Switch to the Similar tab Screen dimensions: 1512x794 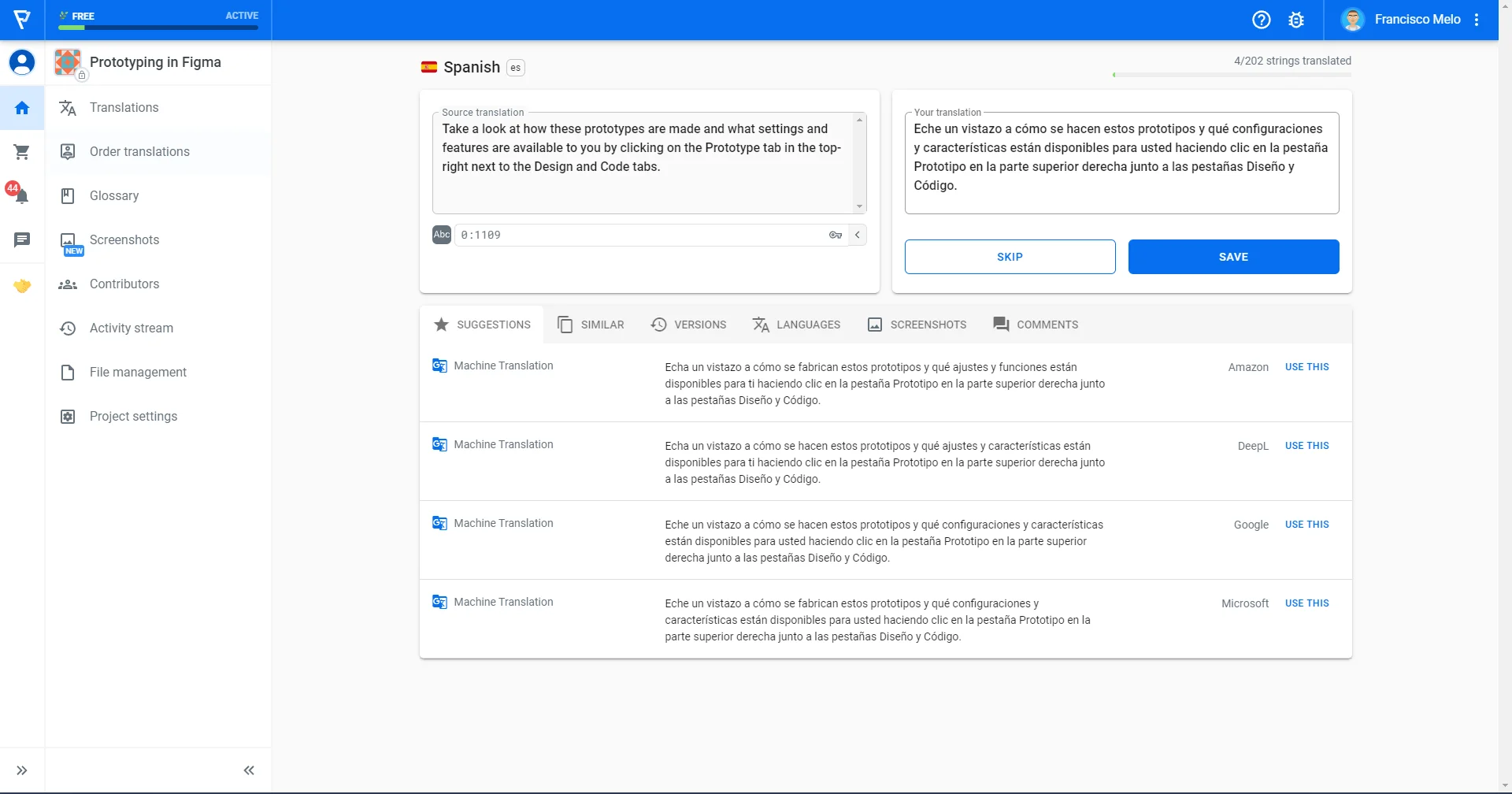(591, 325)
